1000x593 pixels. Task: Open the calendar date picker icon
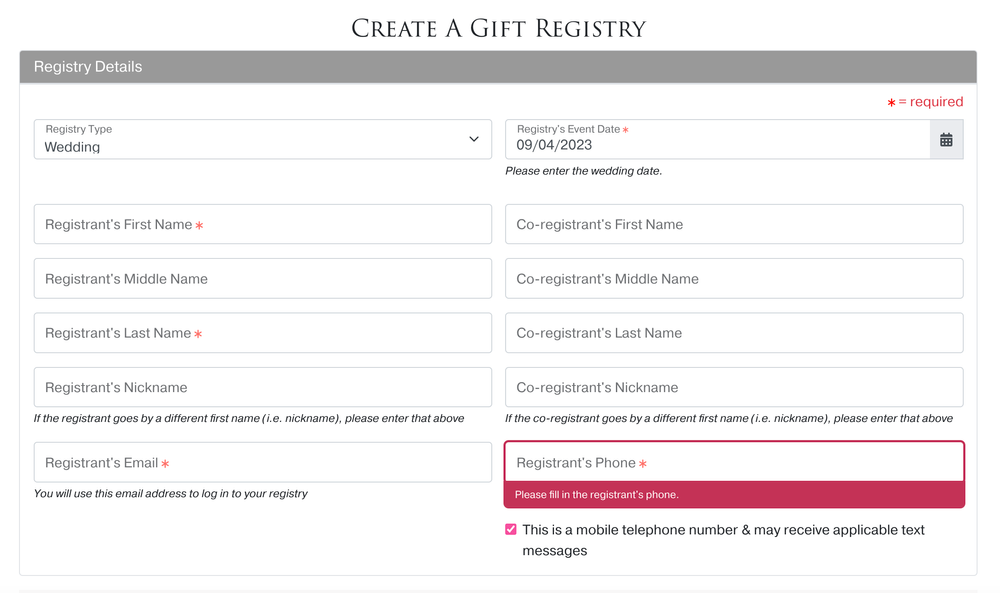(946, 139)
